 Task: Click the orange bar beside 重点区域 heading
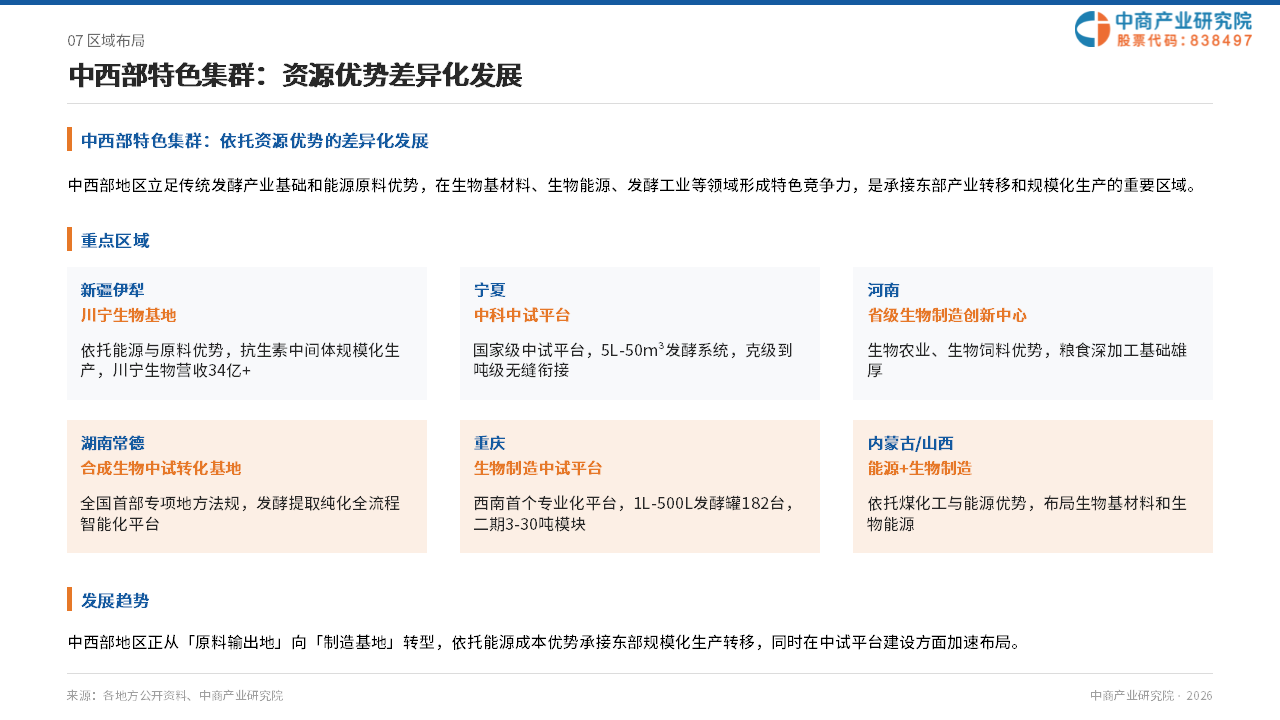69,240
